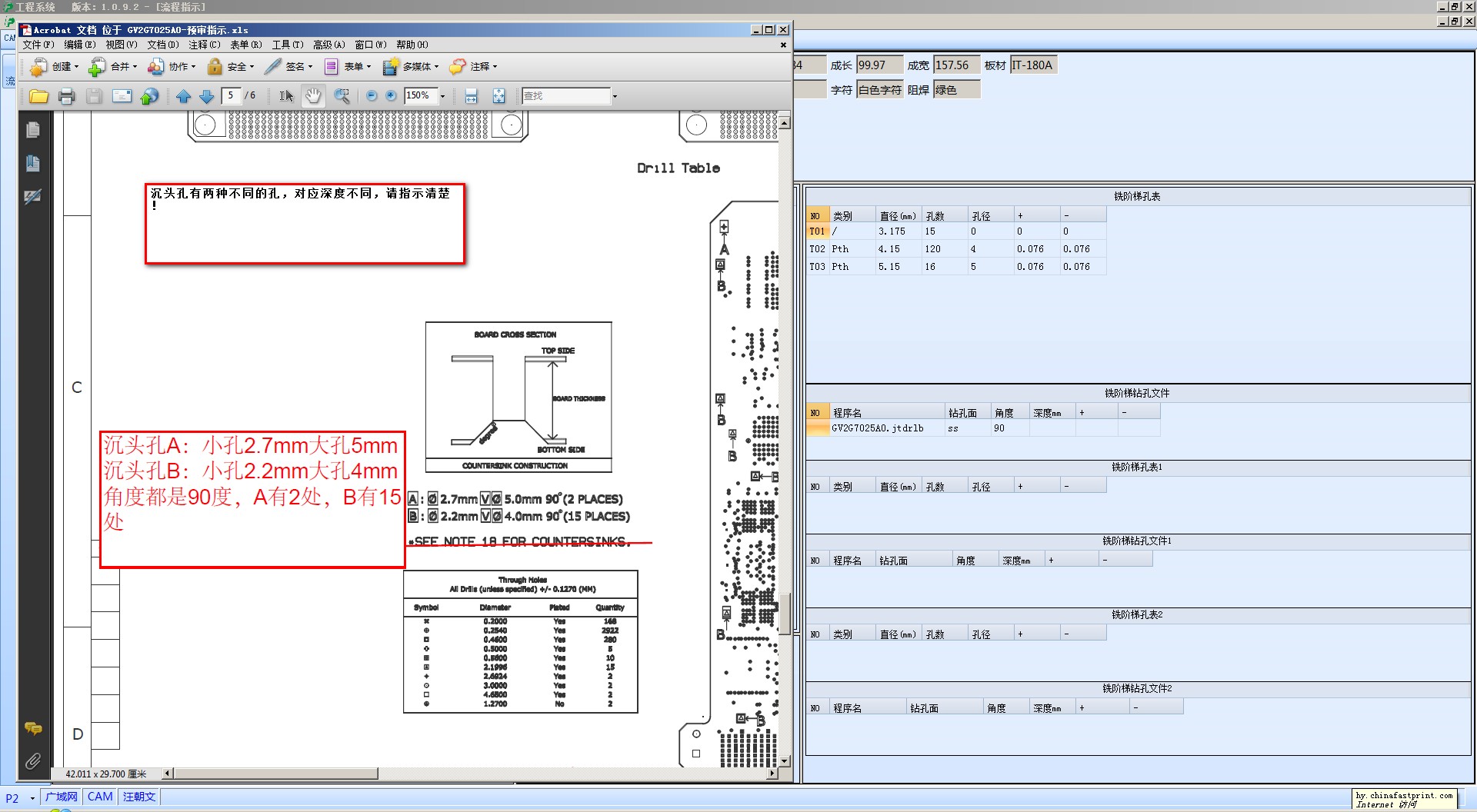Click into the 查找 search field
The height and width of the screenshot is (812, 1477).
pos(566,96)
